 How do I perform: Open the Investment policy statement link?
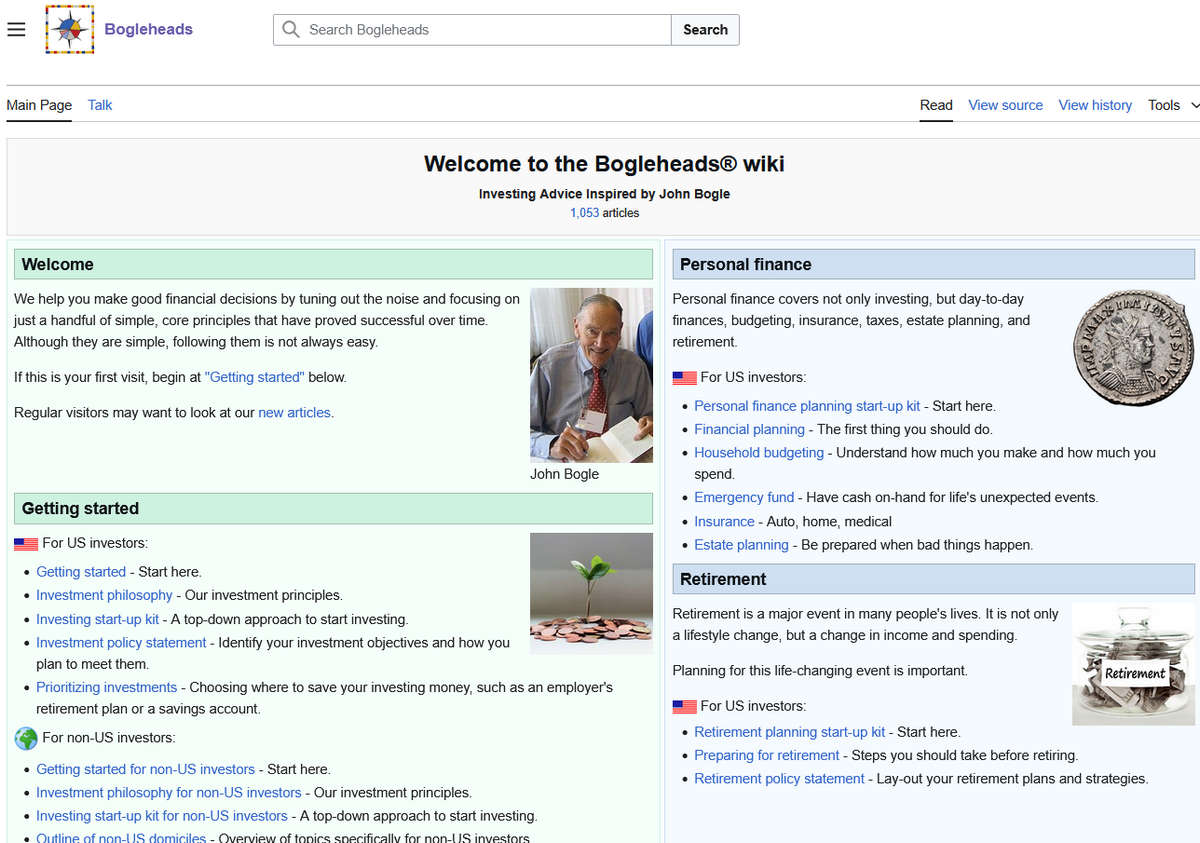[x=121, y=643]
